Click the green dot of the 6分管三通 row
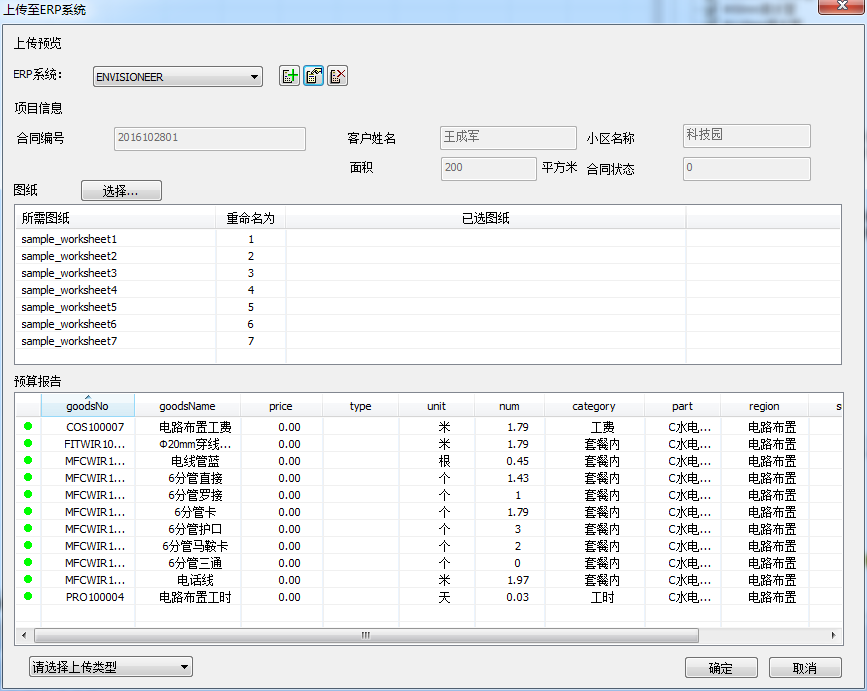 coord(28,562)
